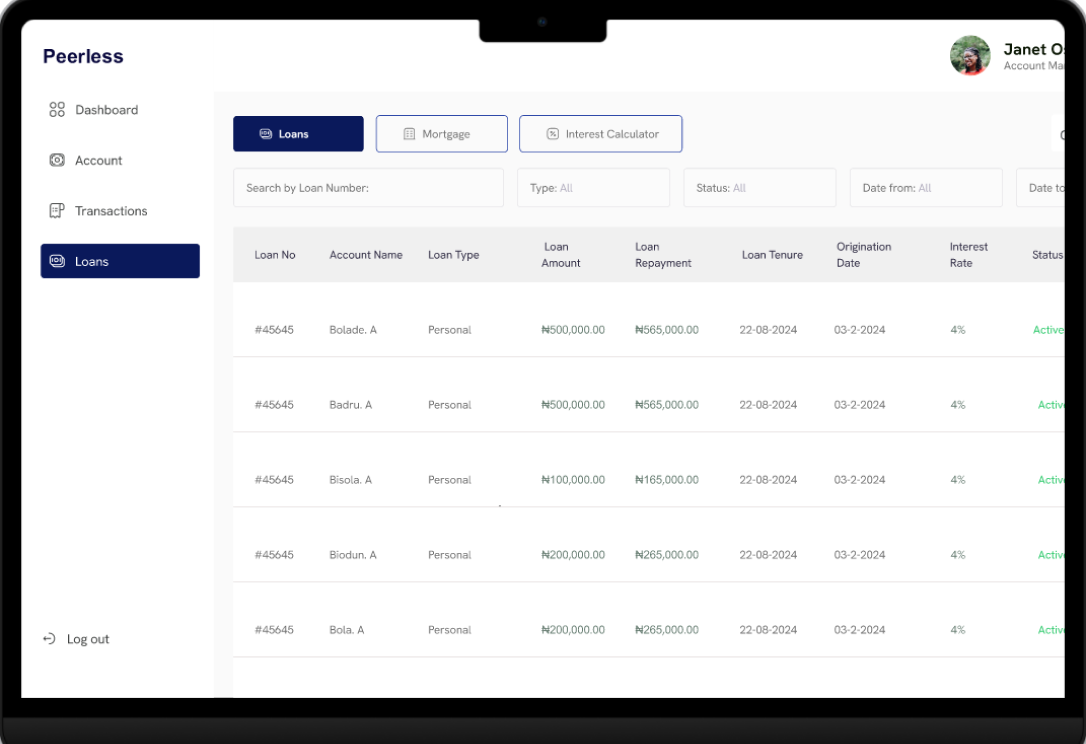
Task: Click the Peerless logo text
Action: (x=83, y=57)
